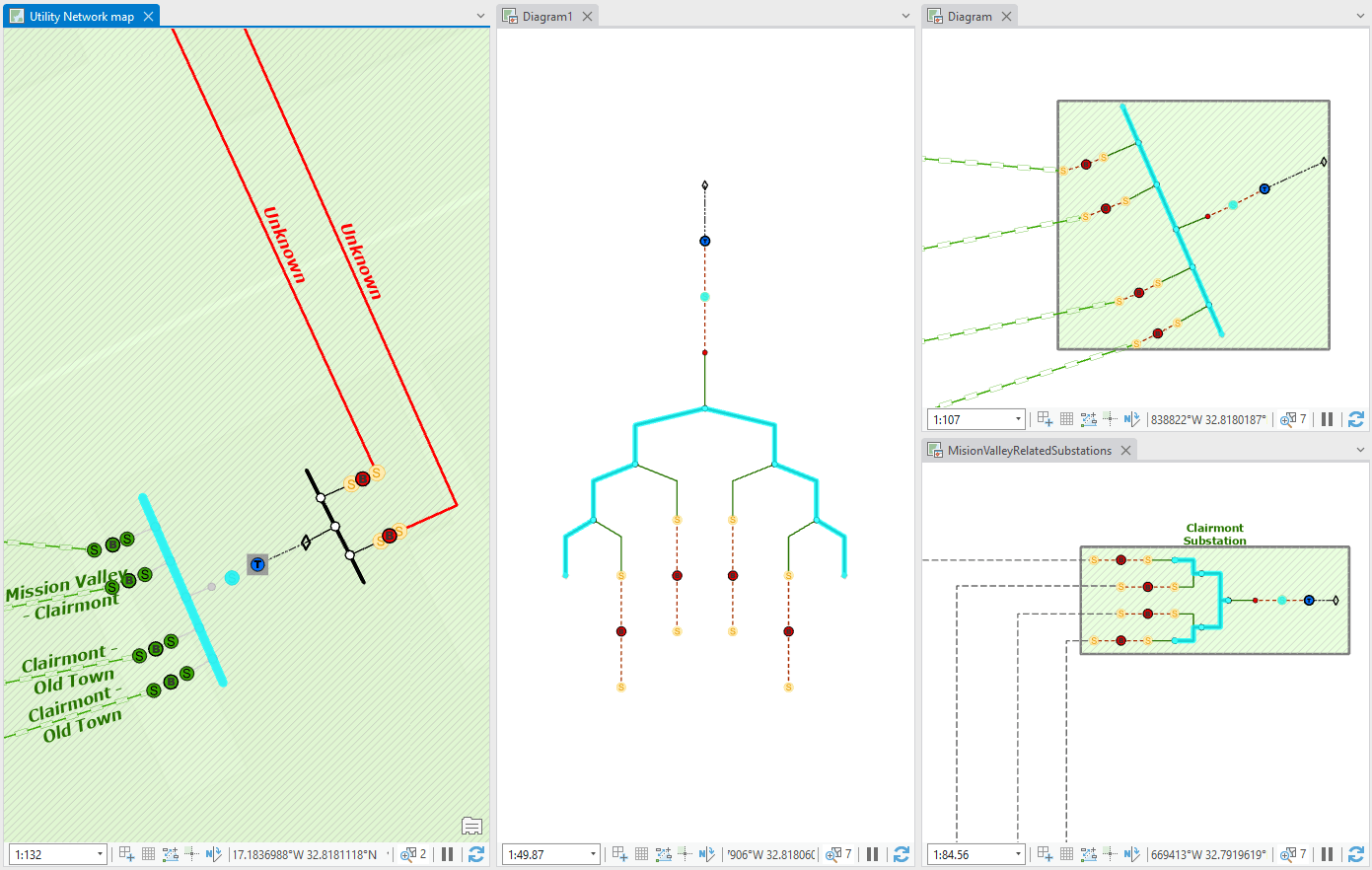Switch to the MisionValleyRelatedSubstations tab
The width and height of the screenshot is (1372, 870).
point(1029,449)
